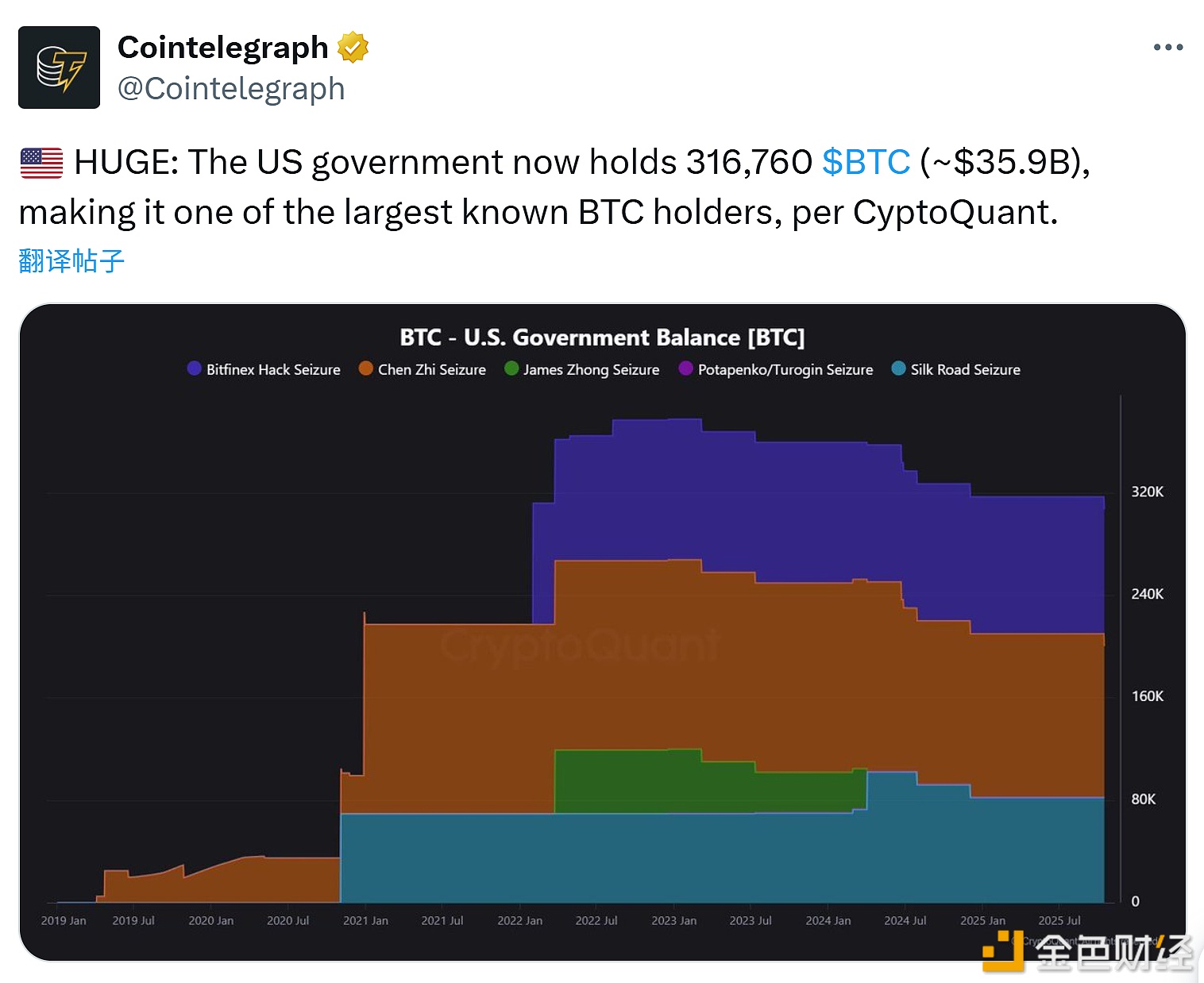This screenshot has width=1204, height=983.
Task: Click the Cointelegraph profile avatar
Action: point(60,67)
